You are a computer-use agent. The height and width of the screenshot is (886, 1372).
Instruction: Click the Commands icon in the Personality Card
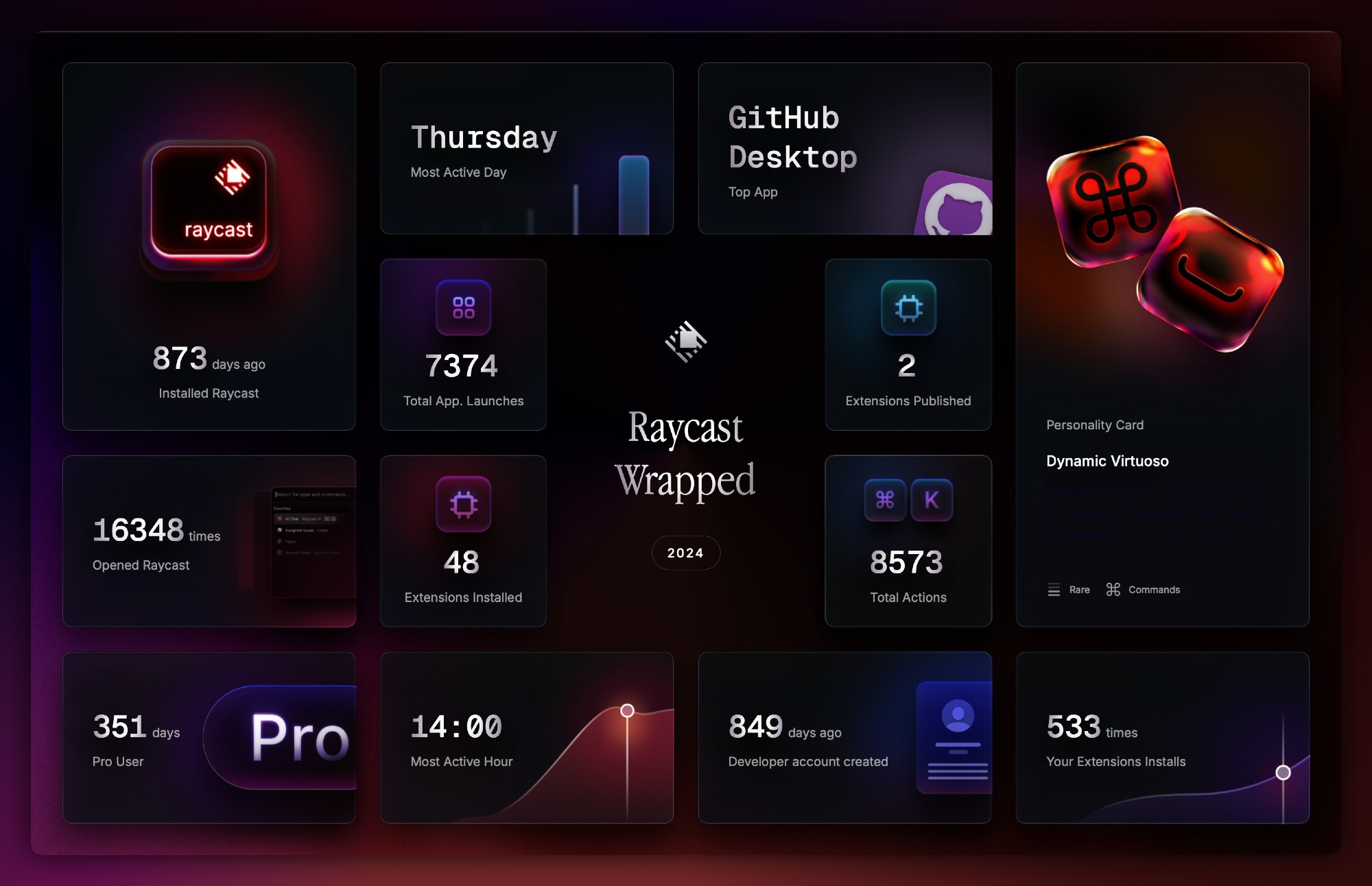[1113, 590]
